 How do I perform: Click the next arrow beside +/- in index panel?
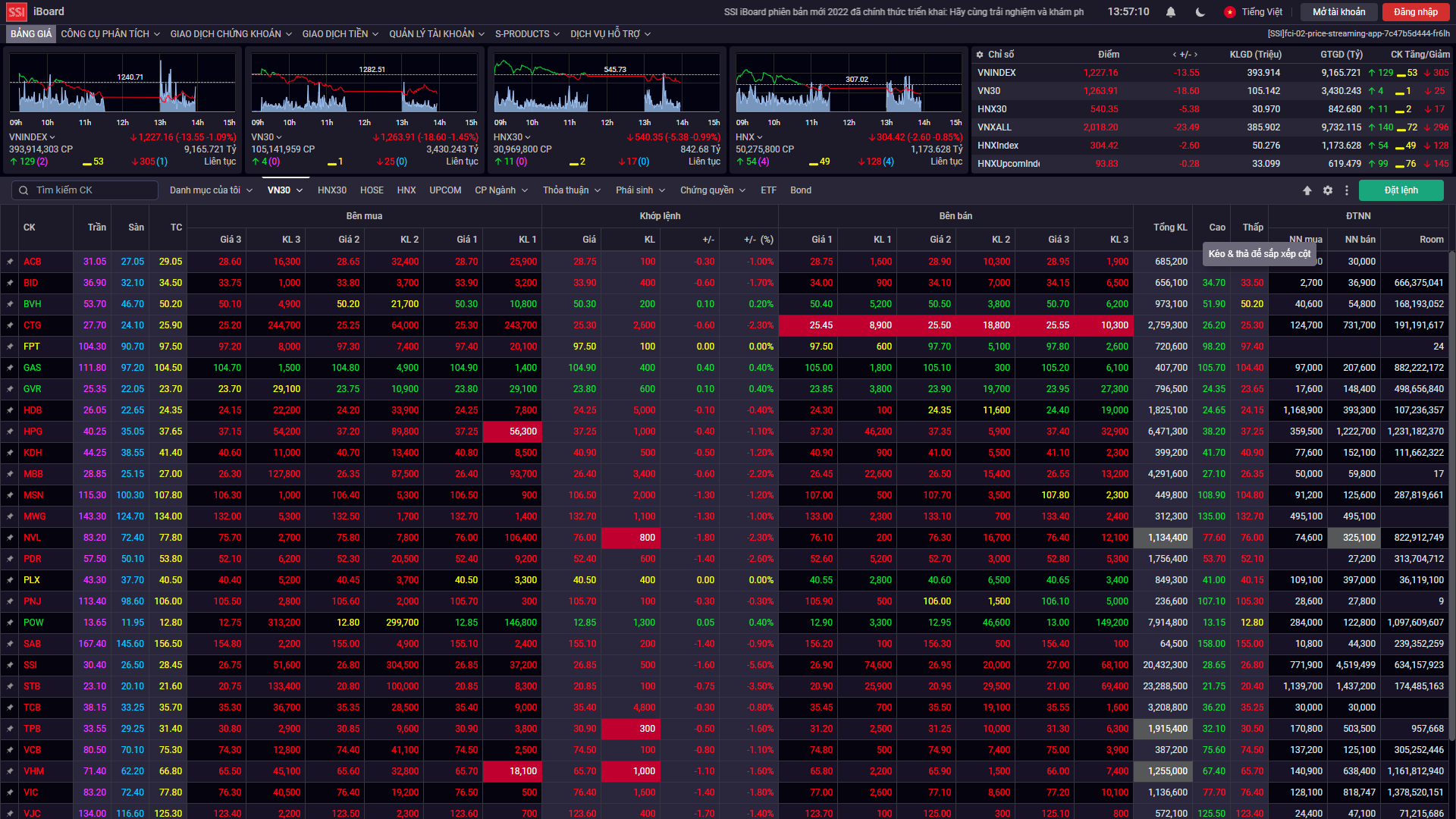(x=1196, y=55)
